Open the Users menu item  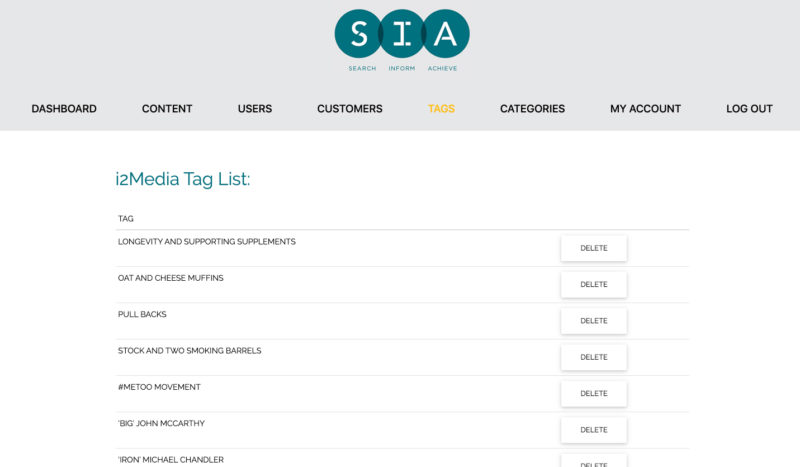tap(255, 109)
